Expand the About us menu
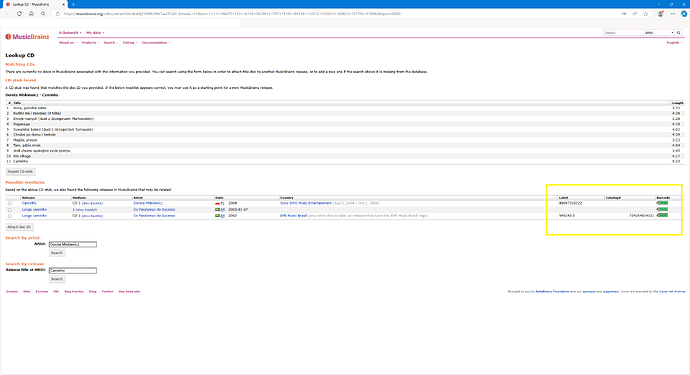690x375 pixels. [68, 43]
